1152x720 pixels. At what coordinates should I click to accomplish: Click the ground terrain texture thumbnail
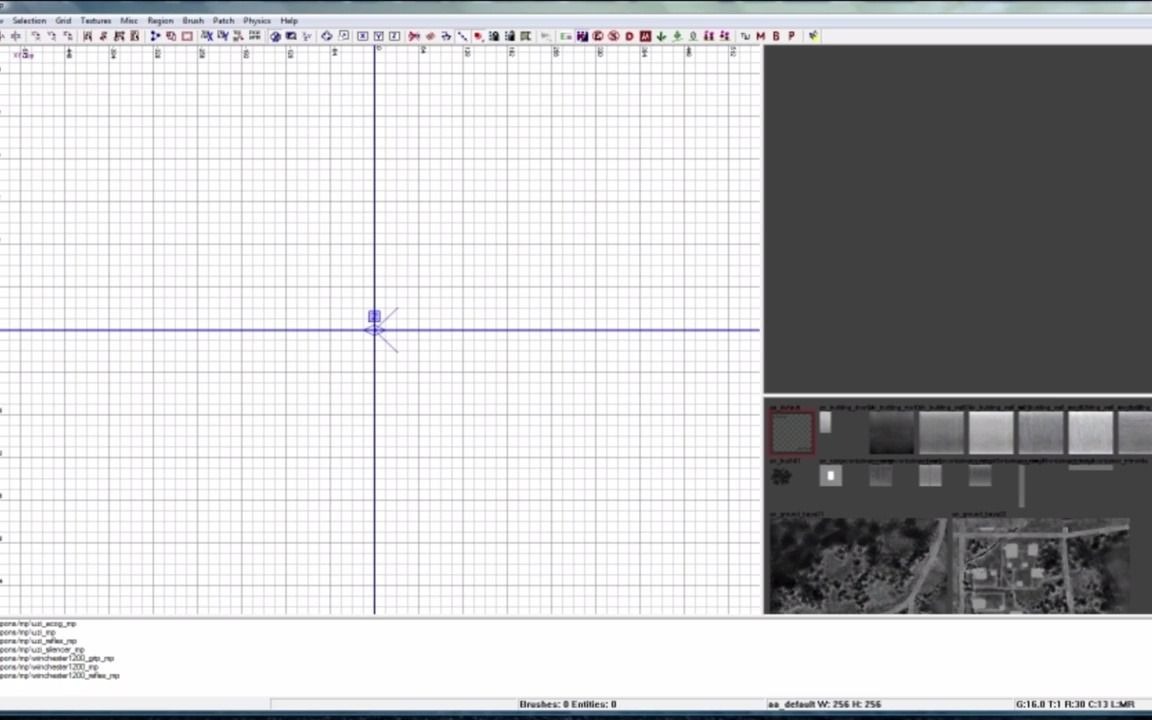(x=860, y=565)
